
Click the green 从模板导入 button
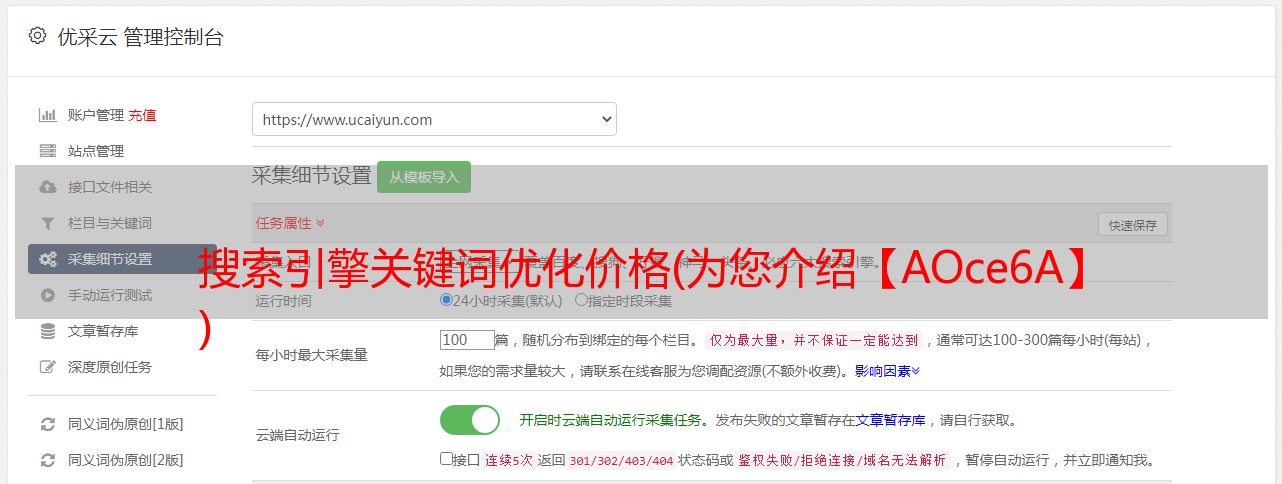424,177
